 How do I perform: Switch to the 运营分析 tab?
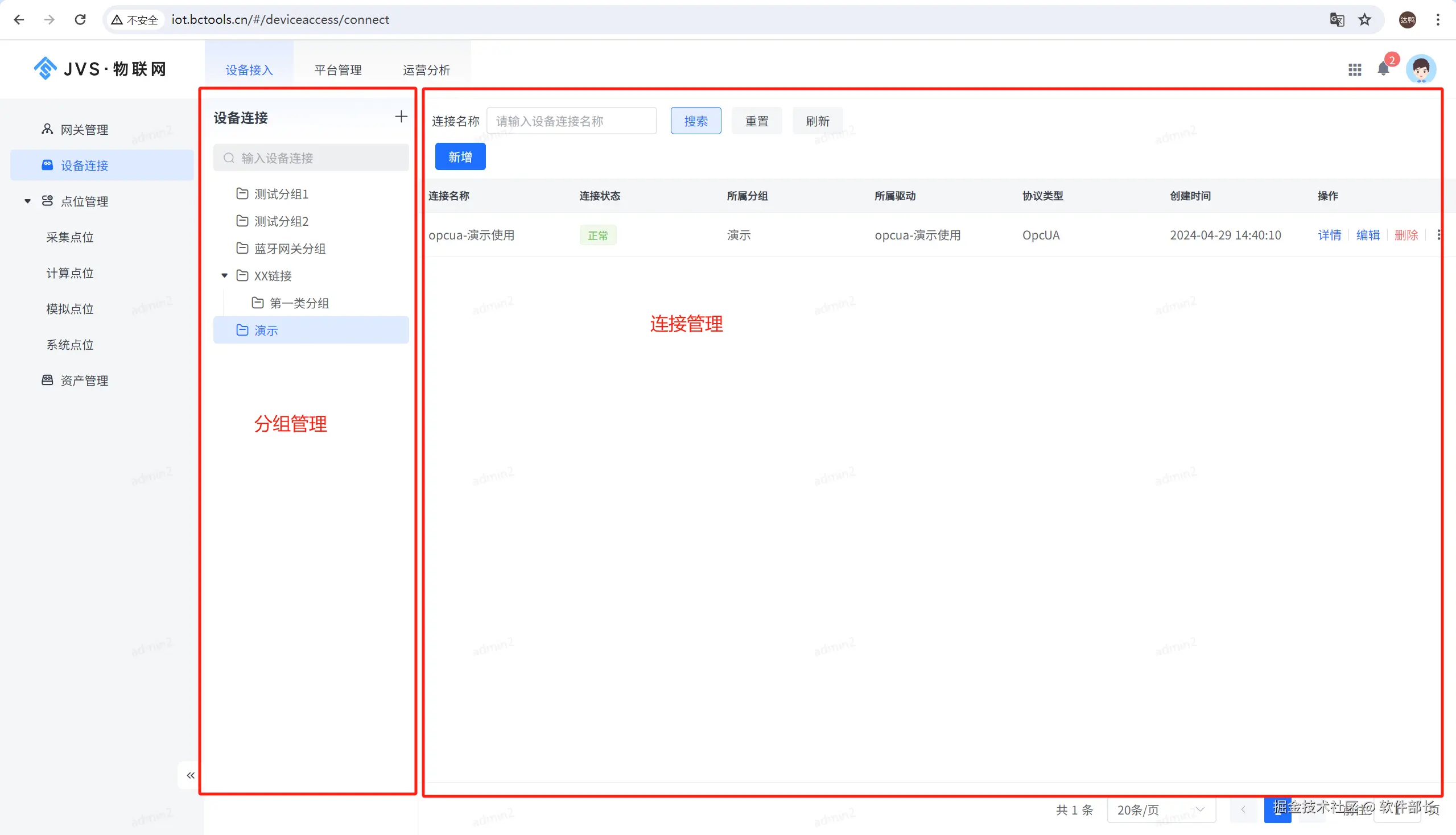pyautogui.click(x=426, y=70)
